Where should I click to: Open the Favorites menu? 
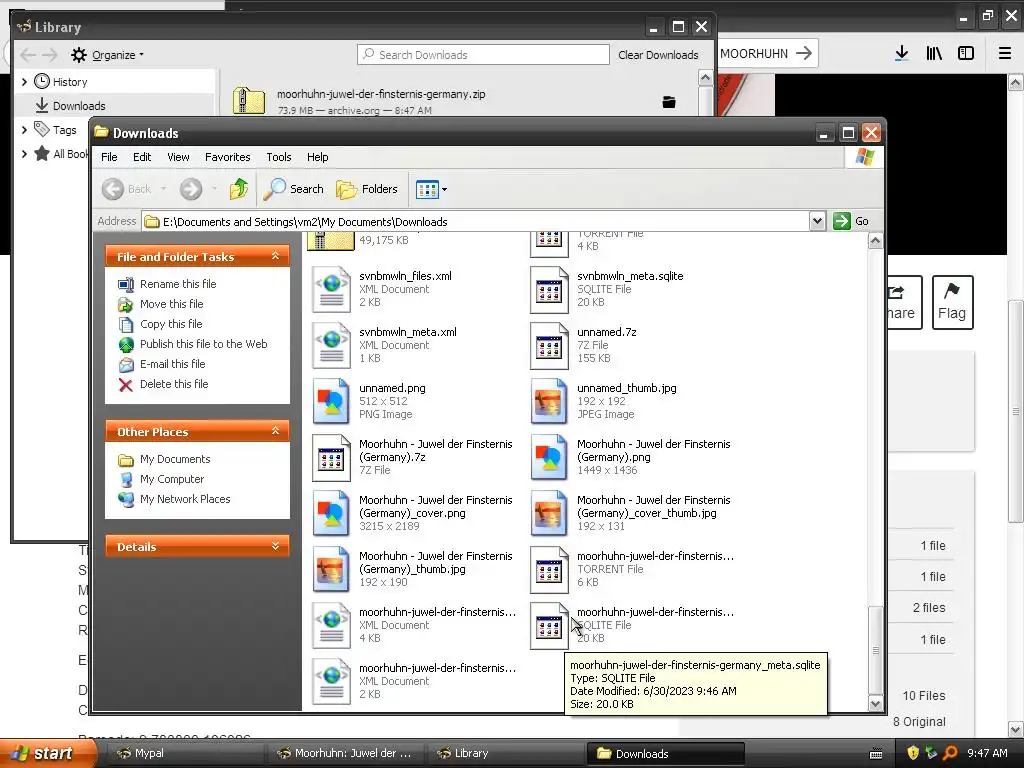227,157
